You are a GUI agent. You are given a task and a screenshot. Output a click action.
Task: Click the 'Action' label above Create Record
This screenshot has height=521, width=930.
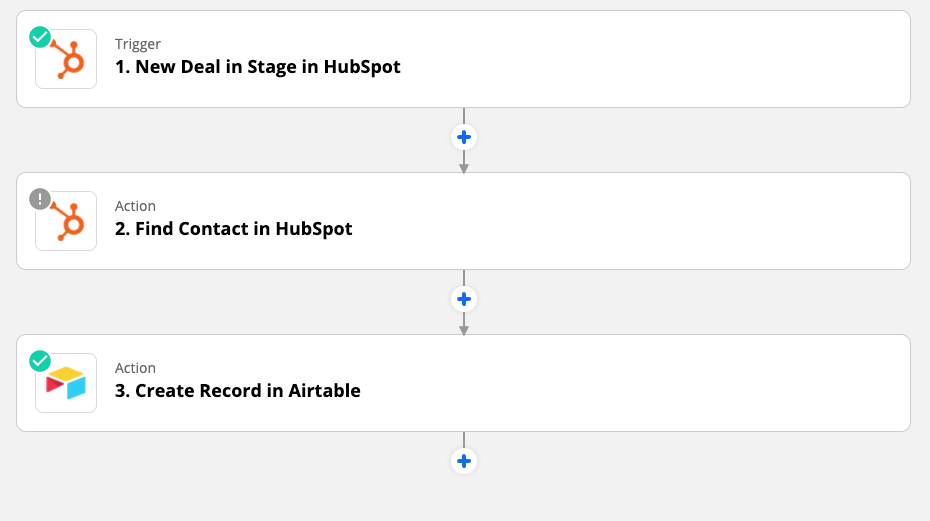click(x=135, y=368)
